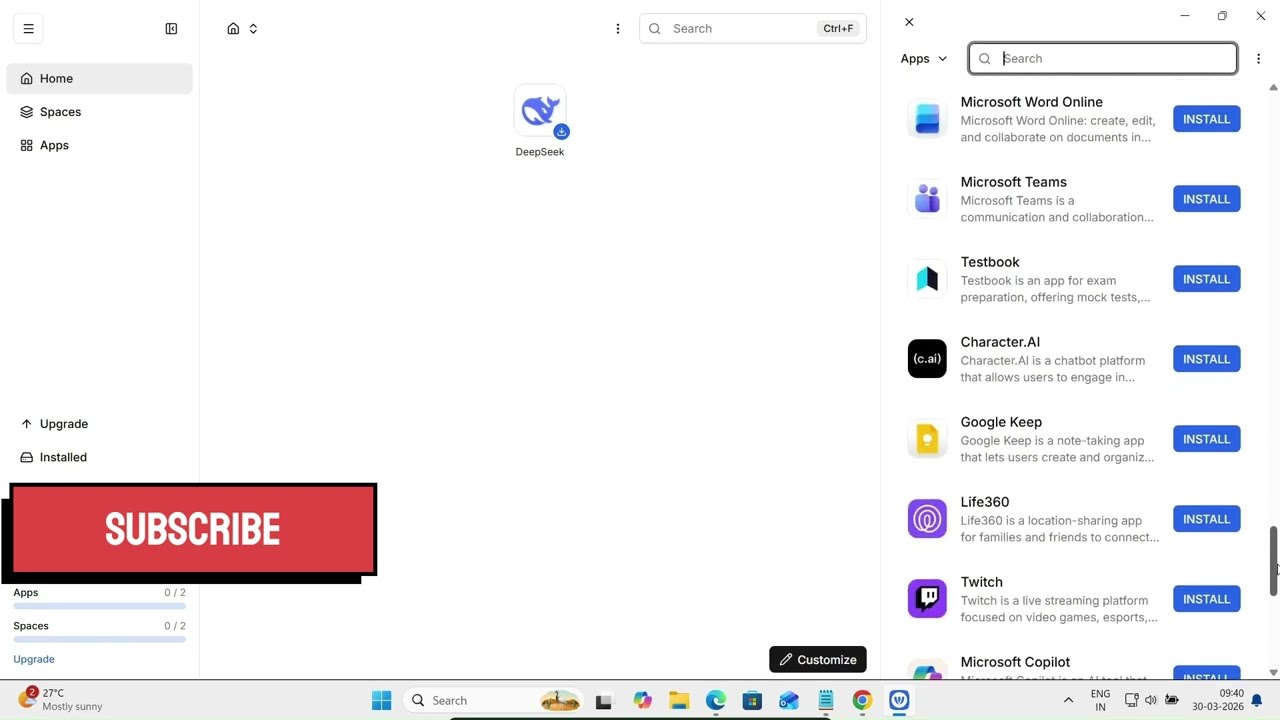Open Copilot from the taskbar
This screenshot has height=720, width=1280.
pyautogui.click(x=642, y=701)
